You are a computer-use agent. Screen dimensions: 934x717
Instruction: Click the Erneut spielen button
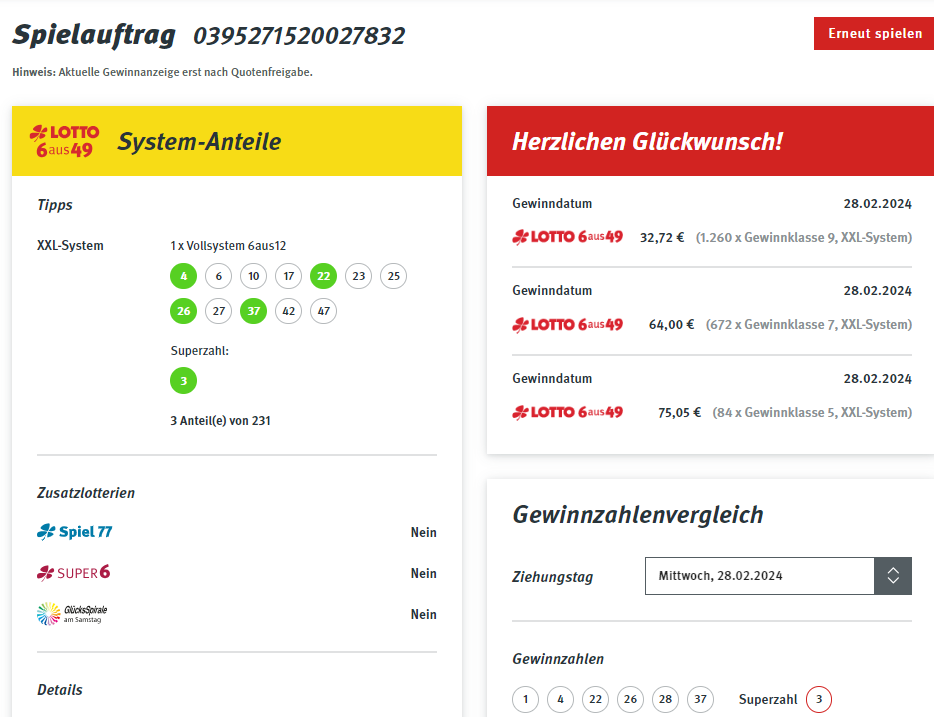[x=874, y=33]
